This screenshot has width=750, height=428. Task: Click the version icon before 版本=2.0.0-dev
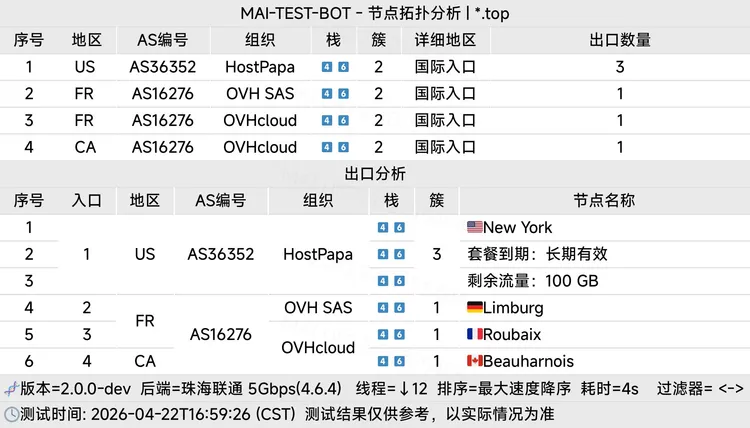coord(10,388)
